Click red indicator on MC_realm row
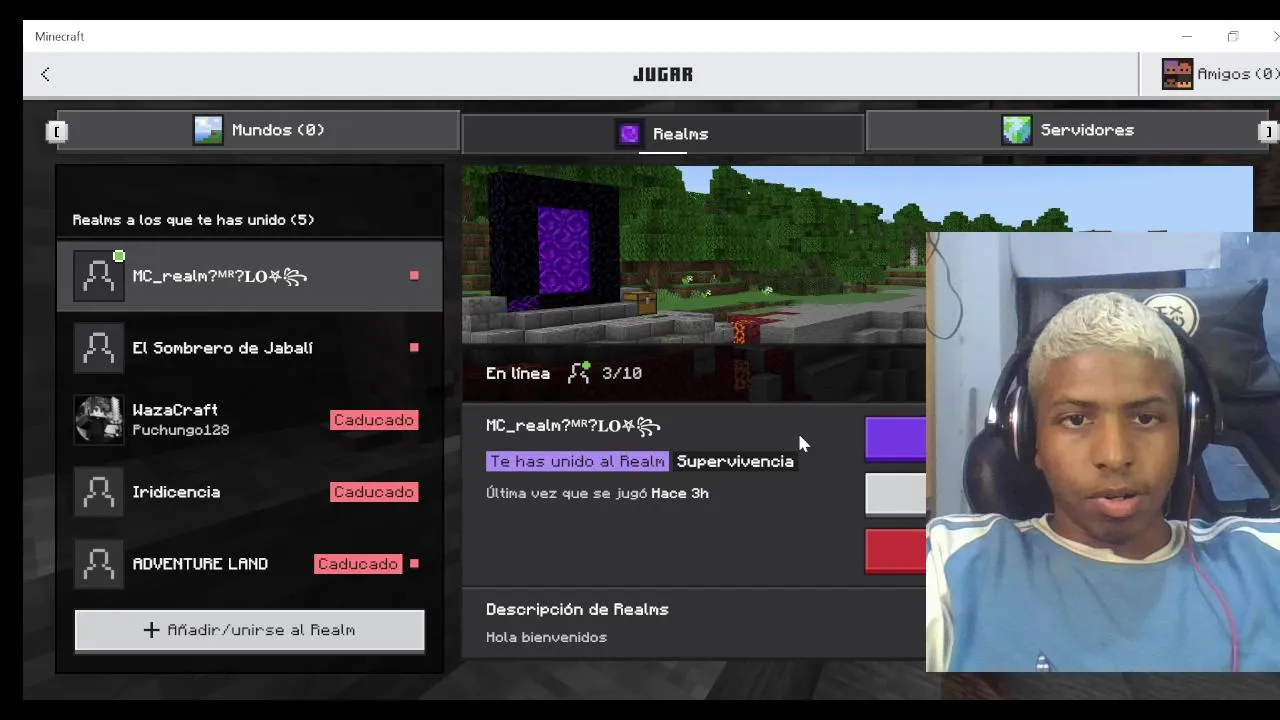The height and width of the screenshot is (720, 1280). [414, 276]
